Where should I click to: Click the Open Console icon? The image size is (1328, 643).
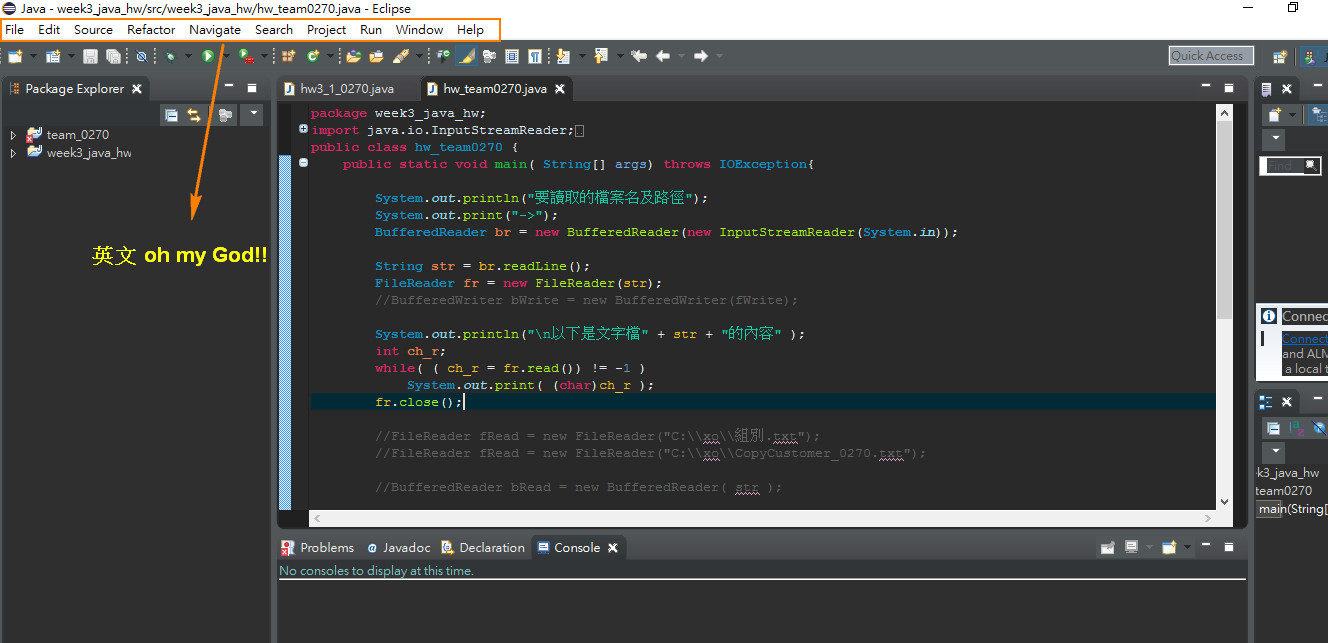1169,547
